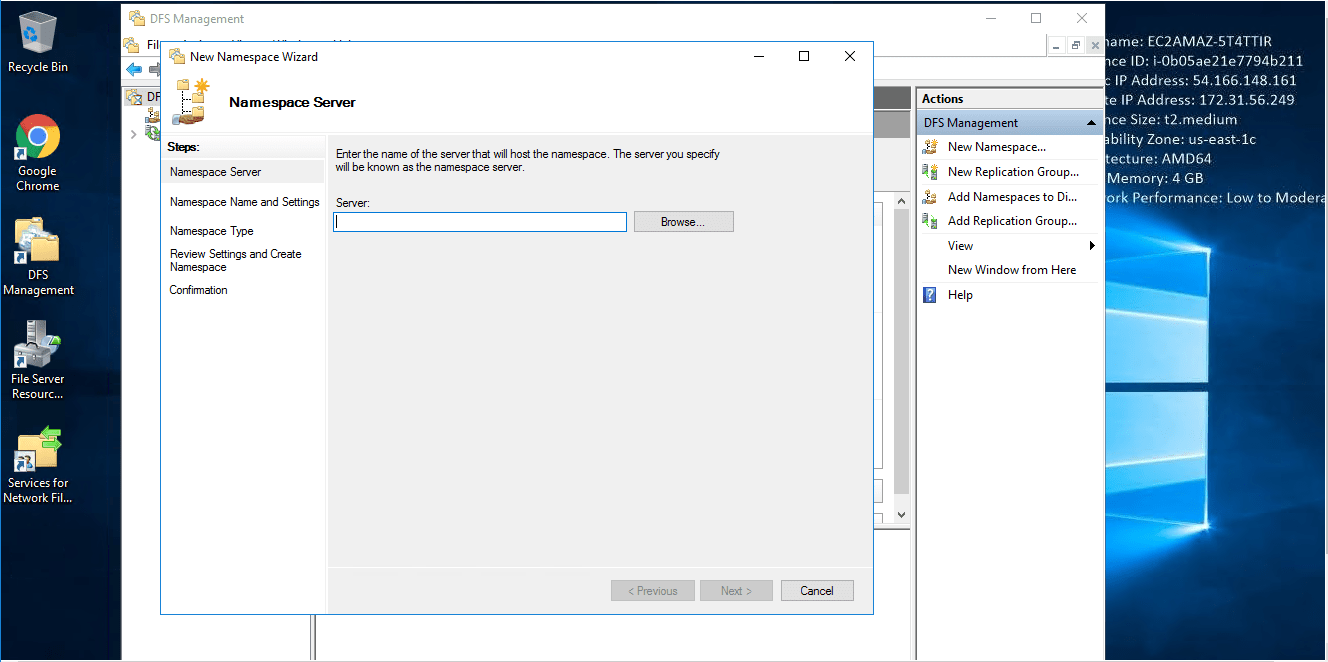Click the Help question mark icon
This screenshot has width=1328, height=662.
click(930, 295)
